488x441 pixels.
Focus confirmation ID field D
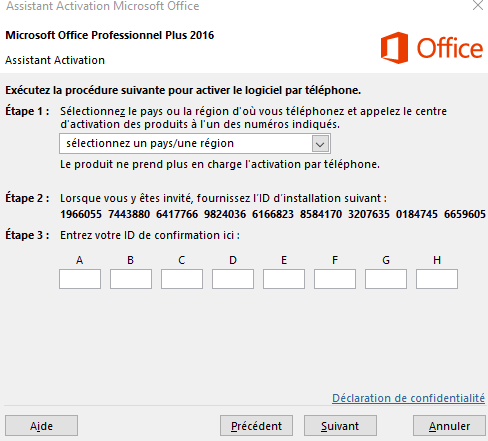[x=233, y=279]
